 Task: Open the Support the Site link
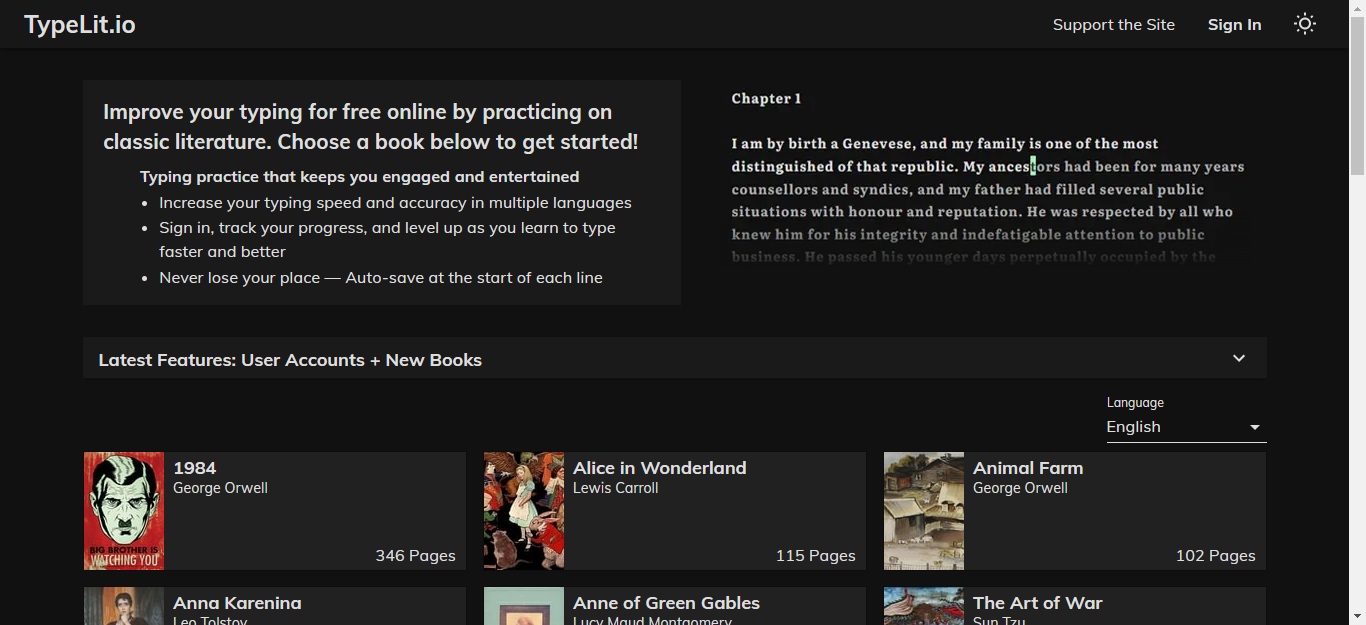pos(1113,24)
